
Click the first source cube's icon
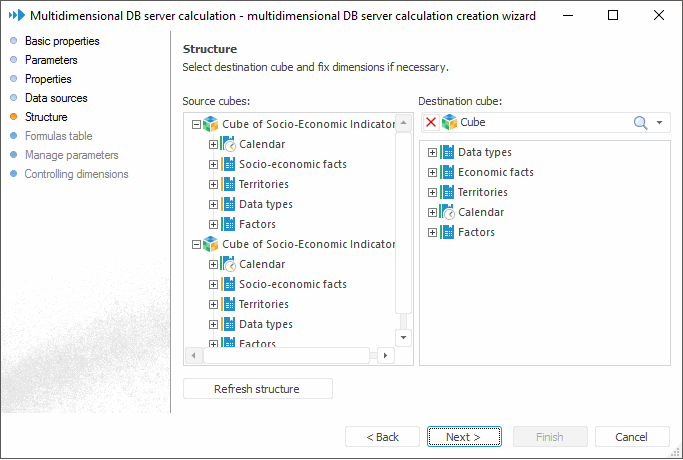point(210,124)
